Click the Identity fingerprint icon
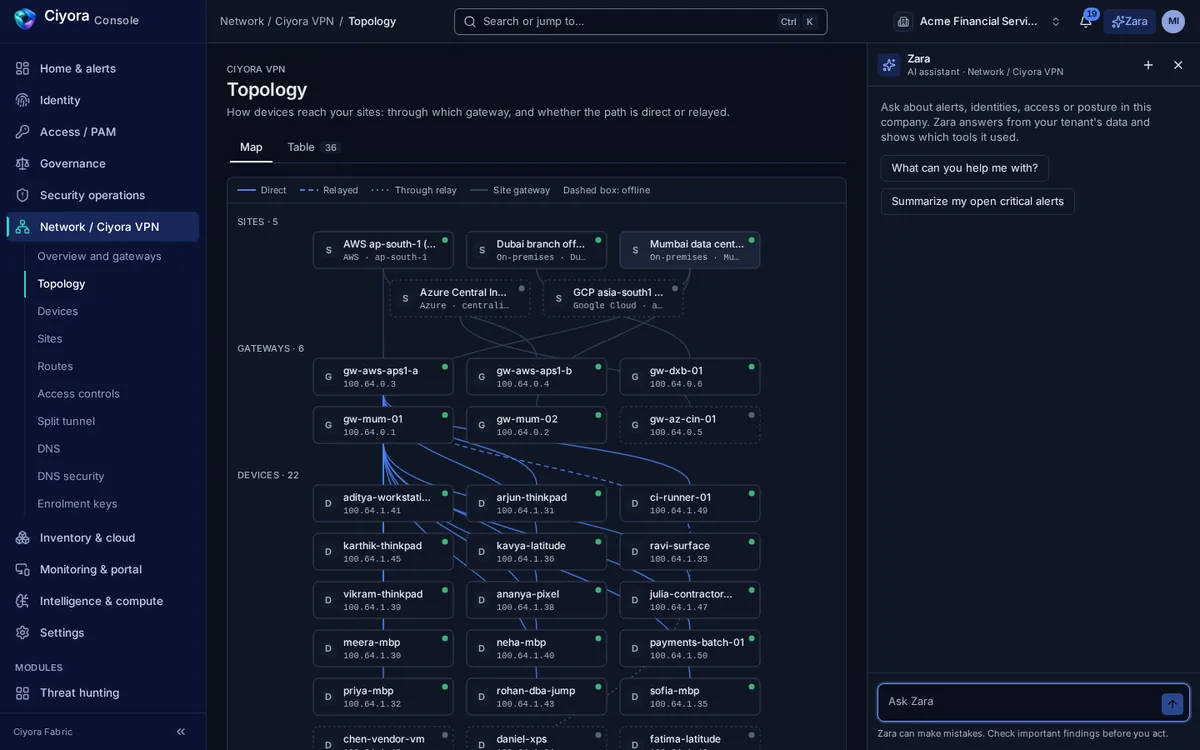This screenshot has height=750, width=1200. click(23, 100)
